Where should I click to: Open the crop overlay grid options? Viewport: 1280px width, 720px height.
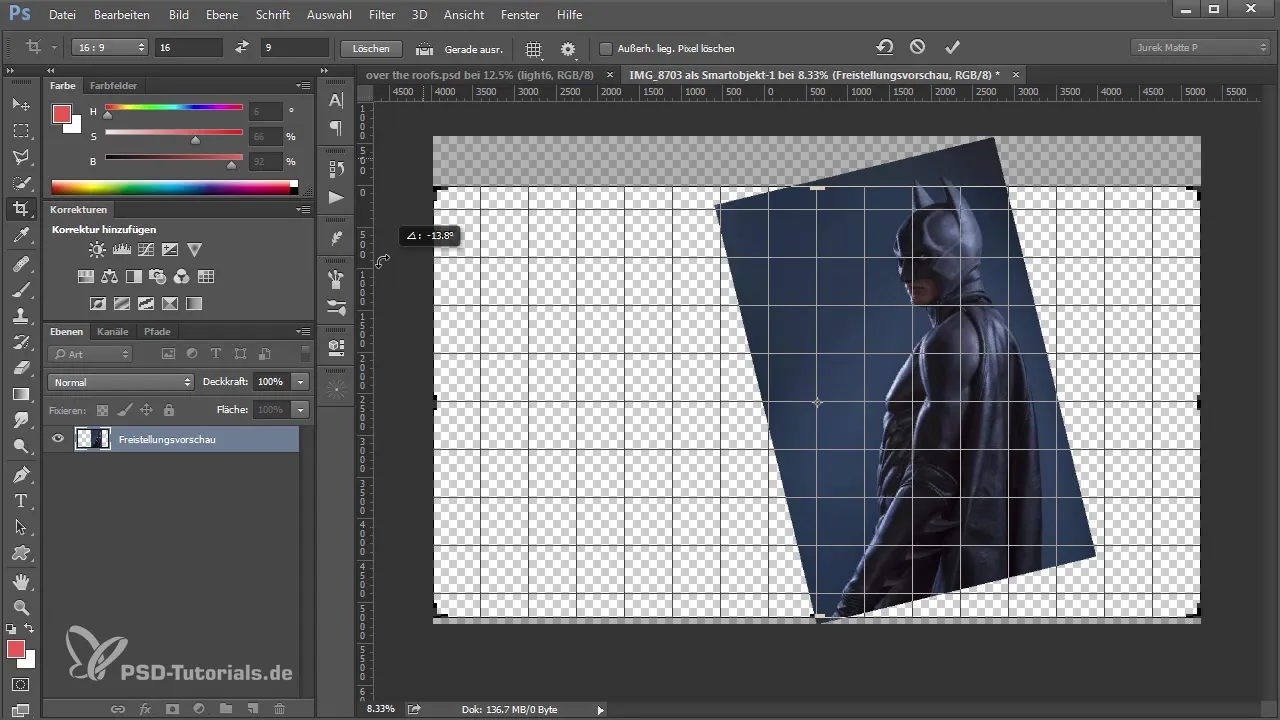pos(534,48)
